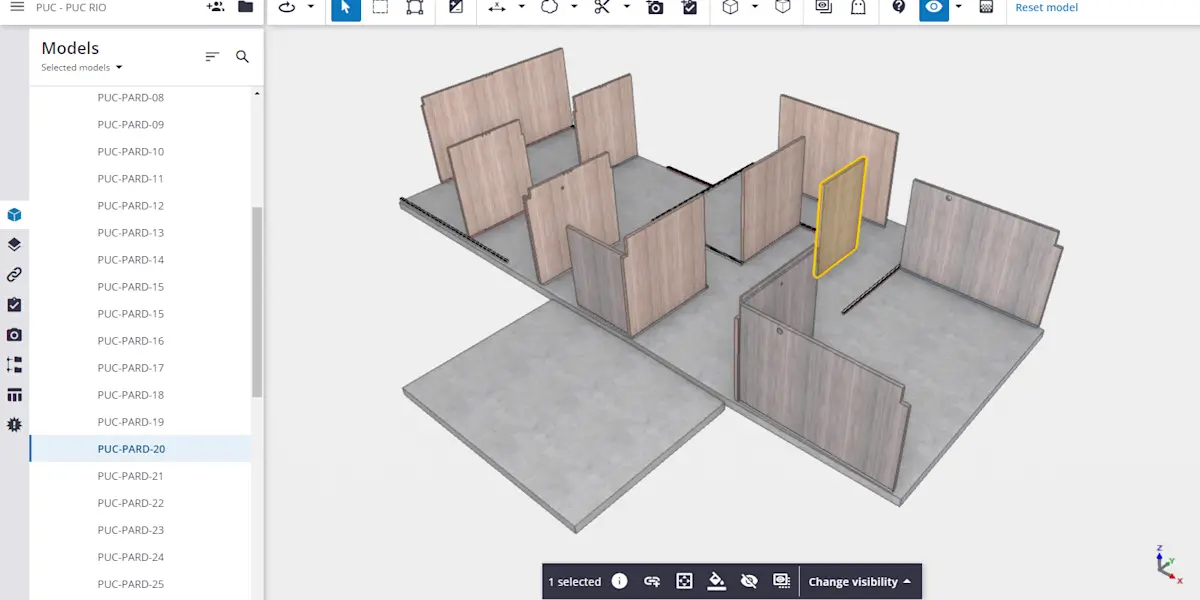This screenshot has height=600, width=1200.
Task: Open the measure tool dropdown arrow
Action: click(x=522, y=8)
